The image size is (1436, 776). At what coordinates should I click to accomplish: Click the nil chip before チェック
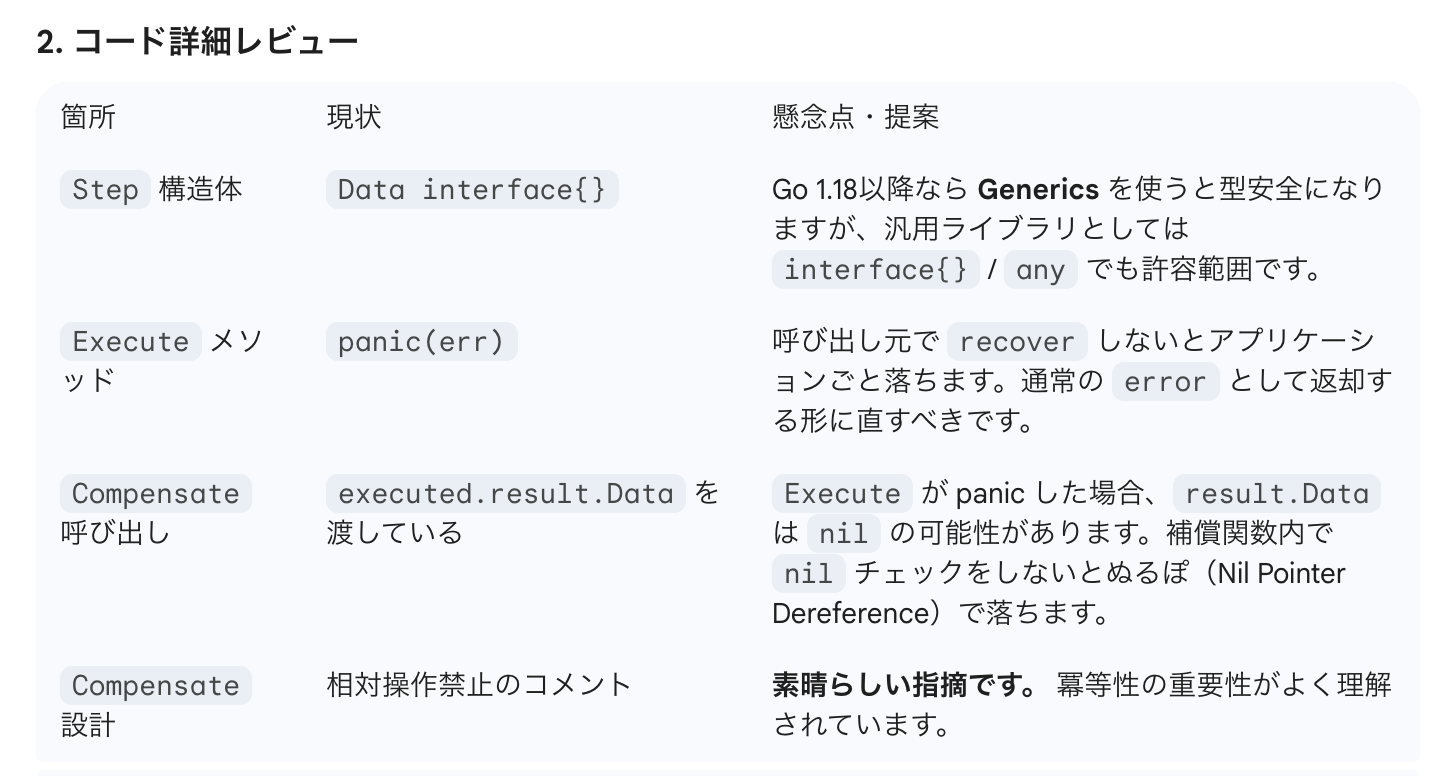[x=808, y=574]
